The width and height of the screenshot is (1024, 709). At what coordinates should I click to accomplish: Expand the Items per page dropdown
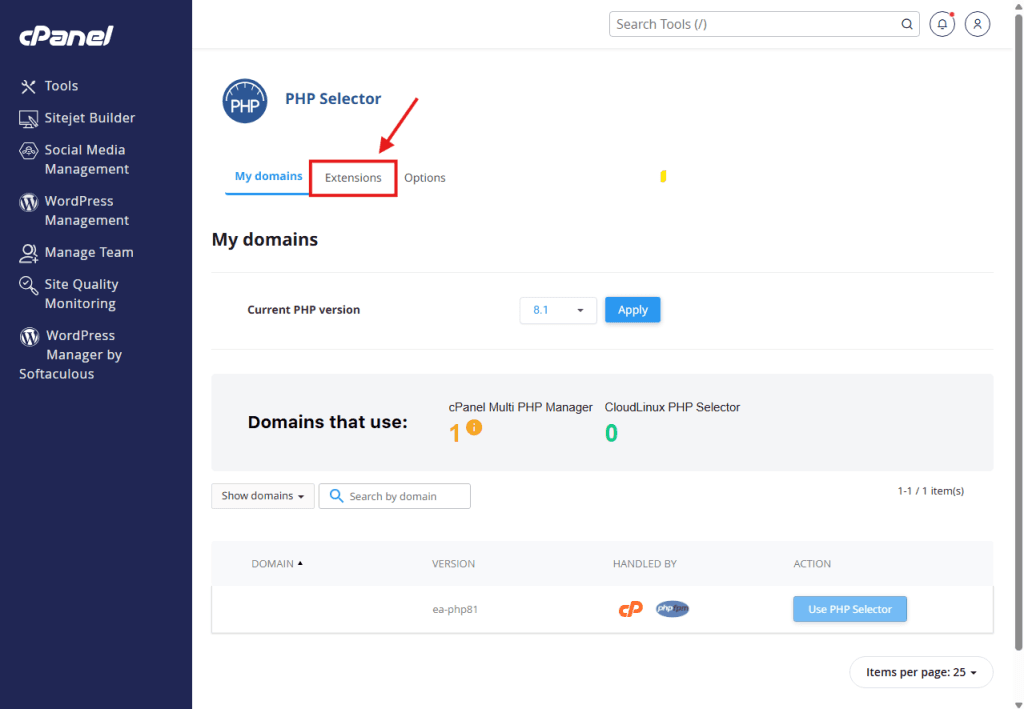921,672
